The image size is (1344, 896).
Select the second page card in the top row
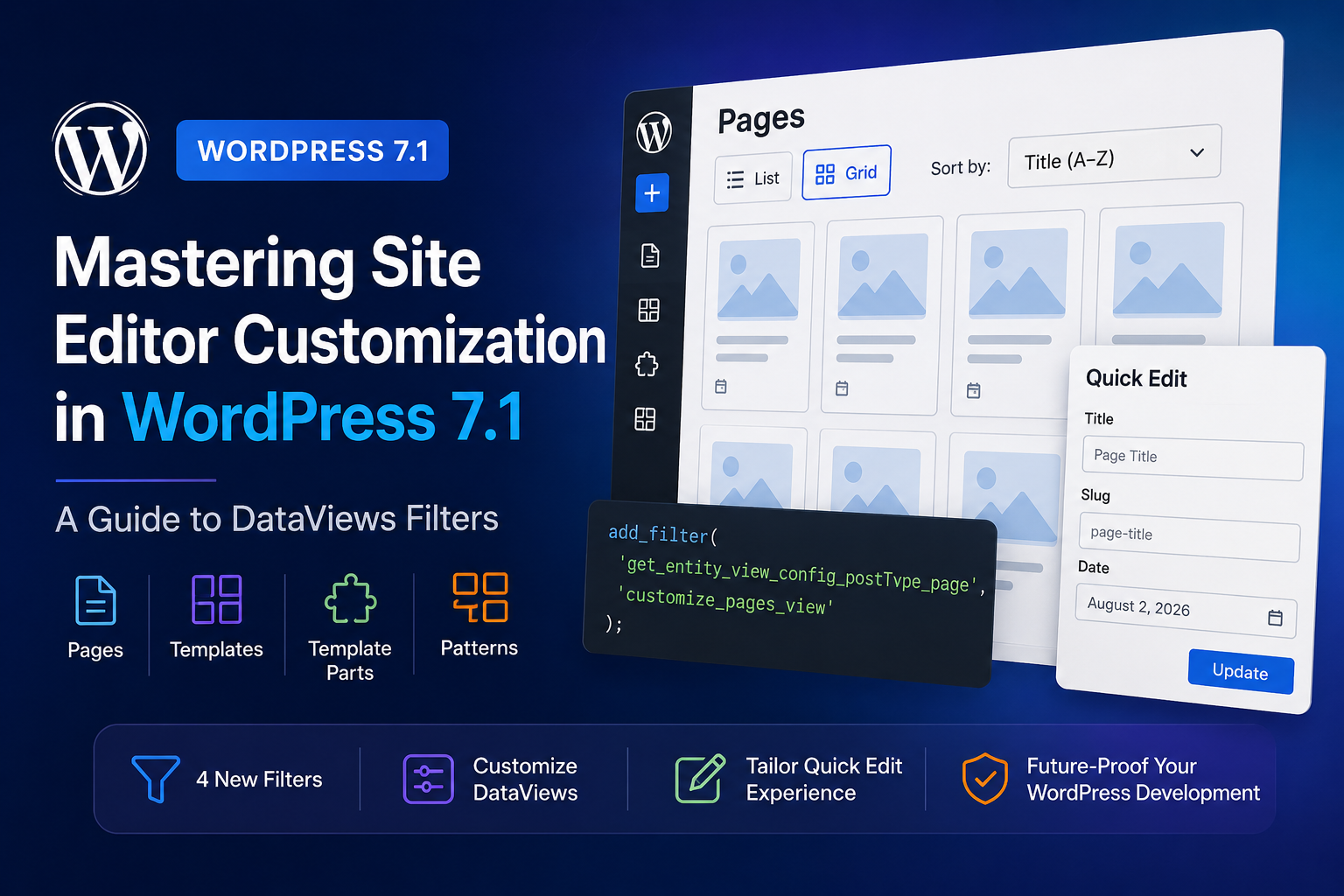pyautogui.click(x=882, y=315)
